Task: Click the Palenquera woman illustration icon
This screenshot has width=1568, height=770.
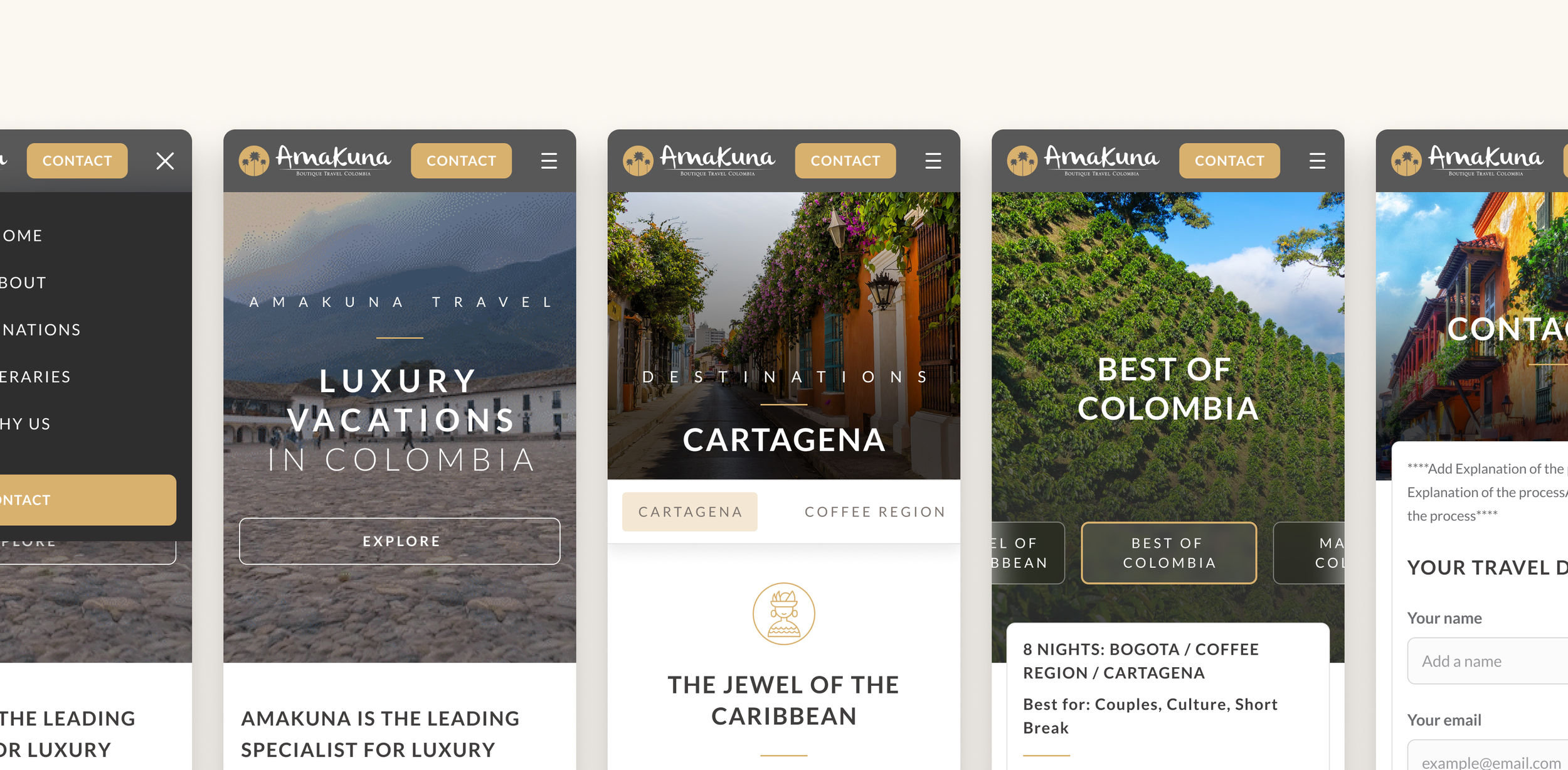Action: [x=784, y=614]
